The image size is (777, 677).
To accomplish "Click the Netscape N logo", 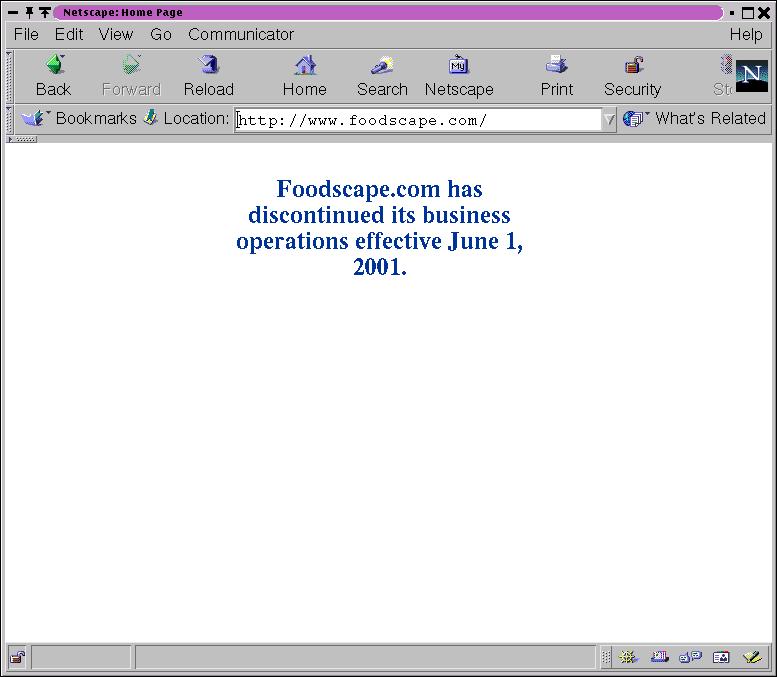I will click(x=752, y=76).
